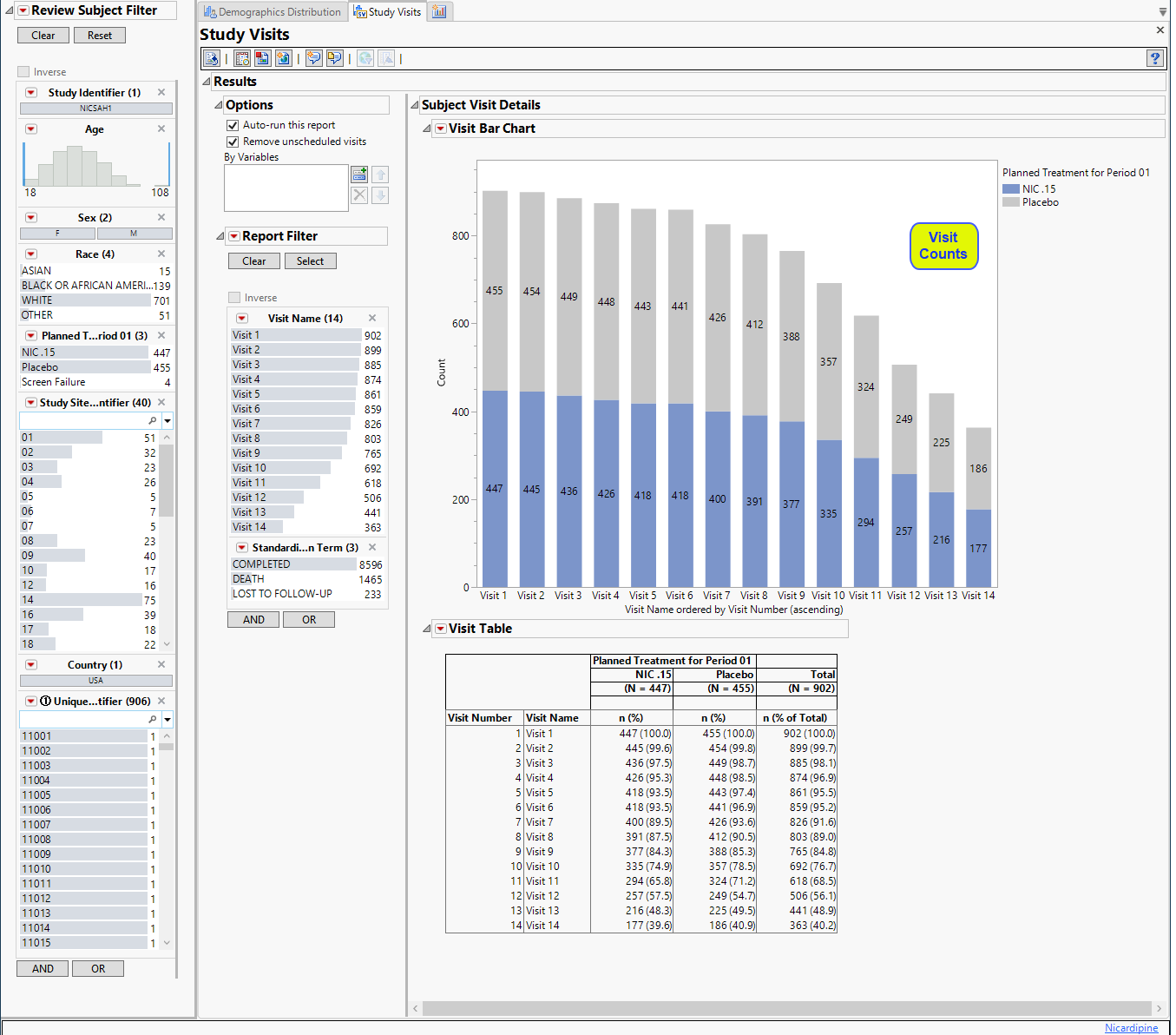Click the new report chart tab icon
The image size is (1176, 1035).
point(439,11)
